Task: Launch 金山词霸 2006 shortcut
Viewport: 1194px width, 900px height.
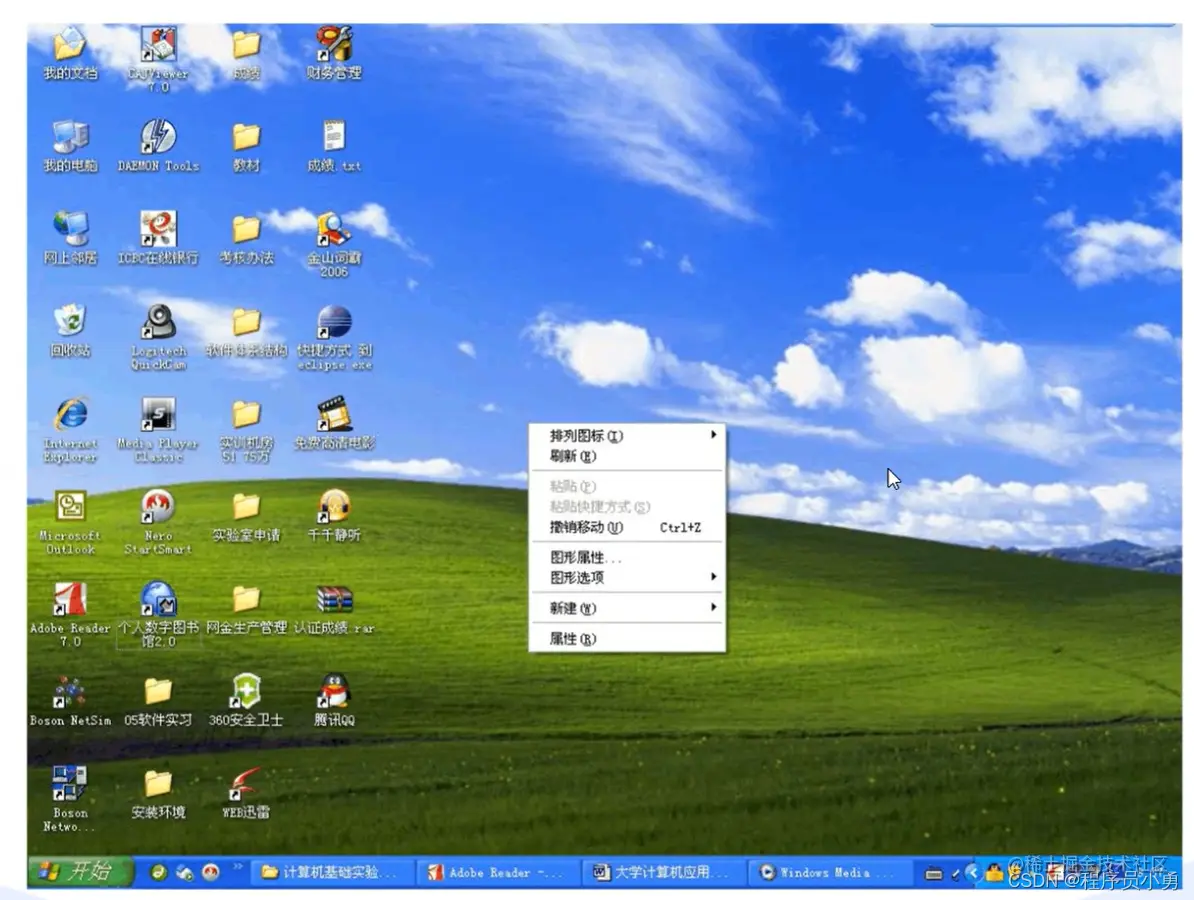Action: 334,244
